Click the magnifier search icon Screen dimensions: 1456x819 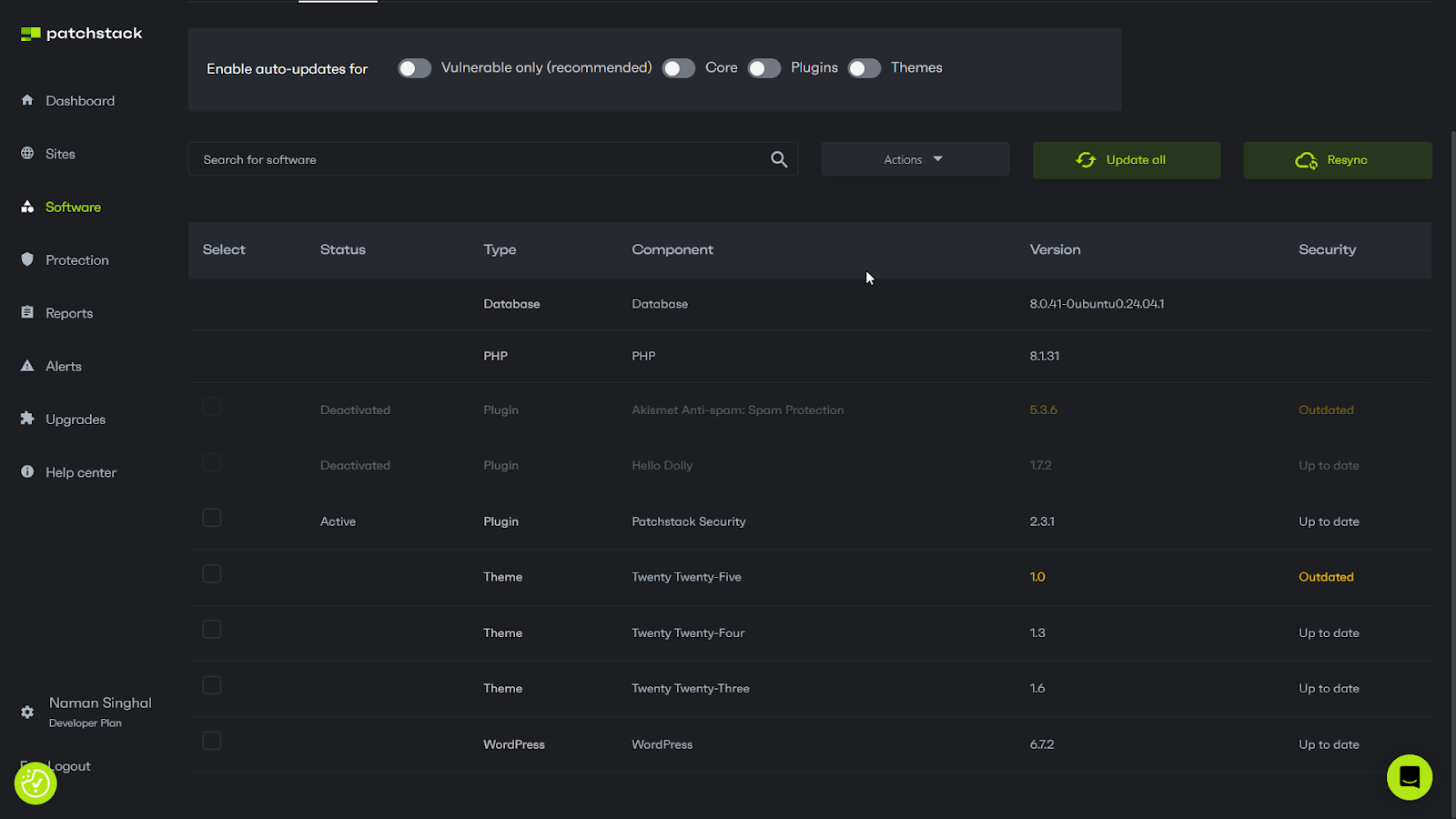pyautogui.click(x=779, y=159)
